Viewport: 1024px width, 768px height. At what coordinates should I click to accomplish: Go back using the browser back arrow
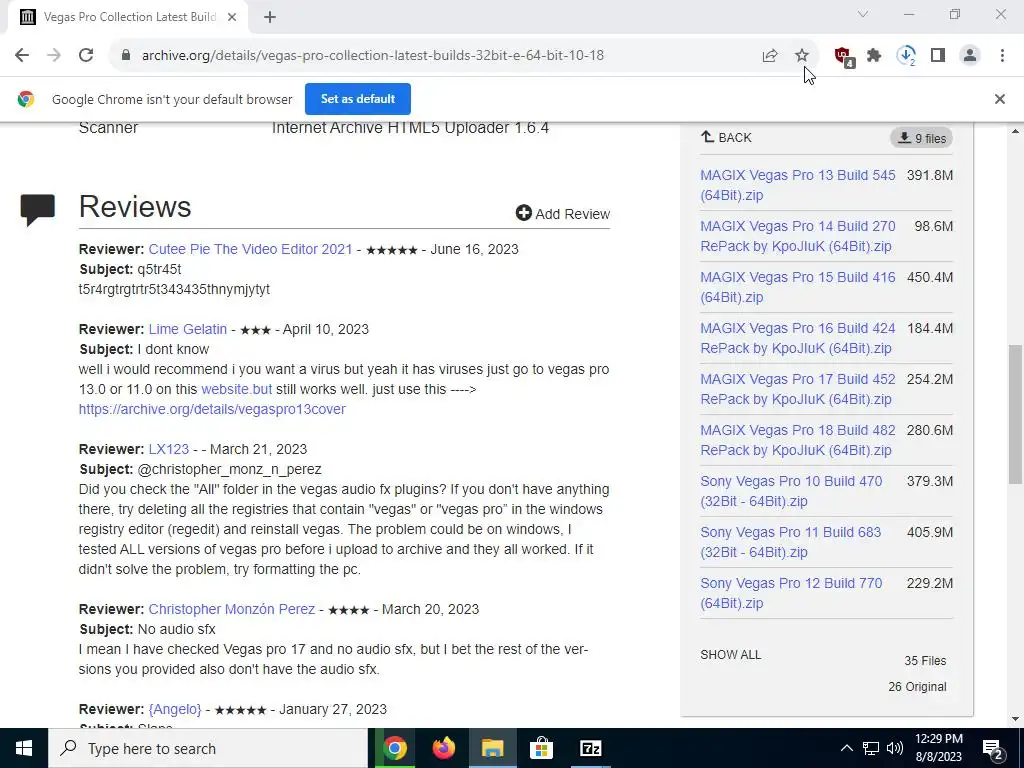[x=22, y=56]
